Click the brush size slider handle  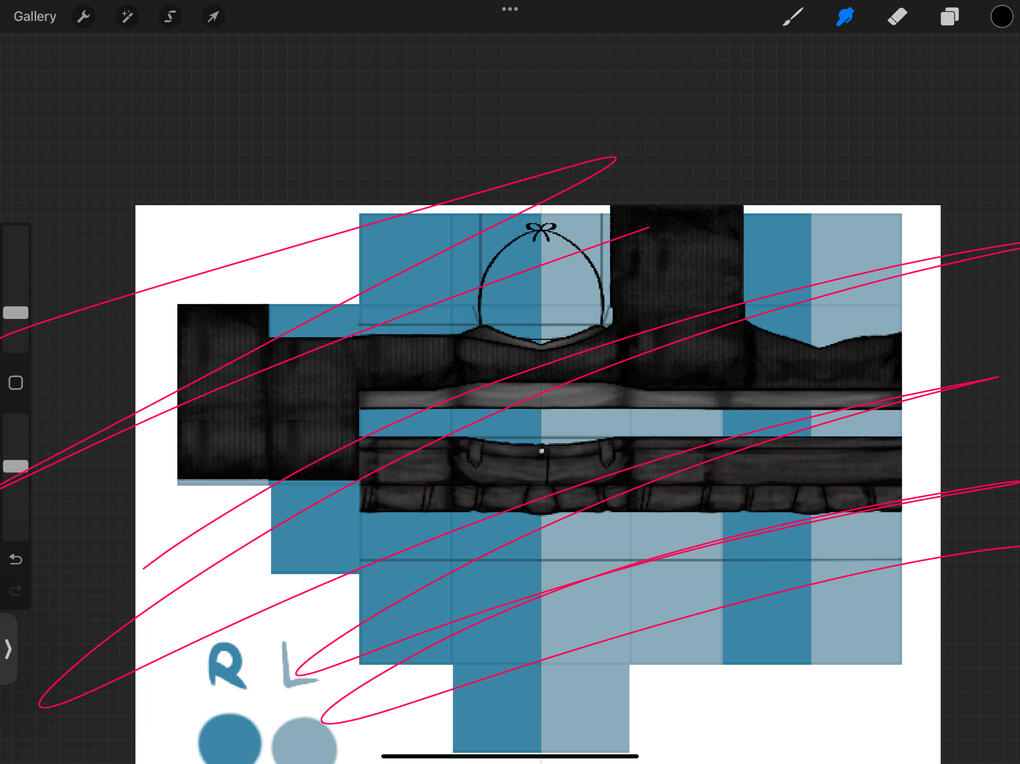click(x=16, y=313)
